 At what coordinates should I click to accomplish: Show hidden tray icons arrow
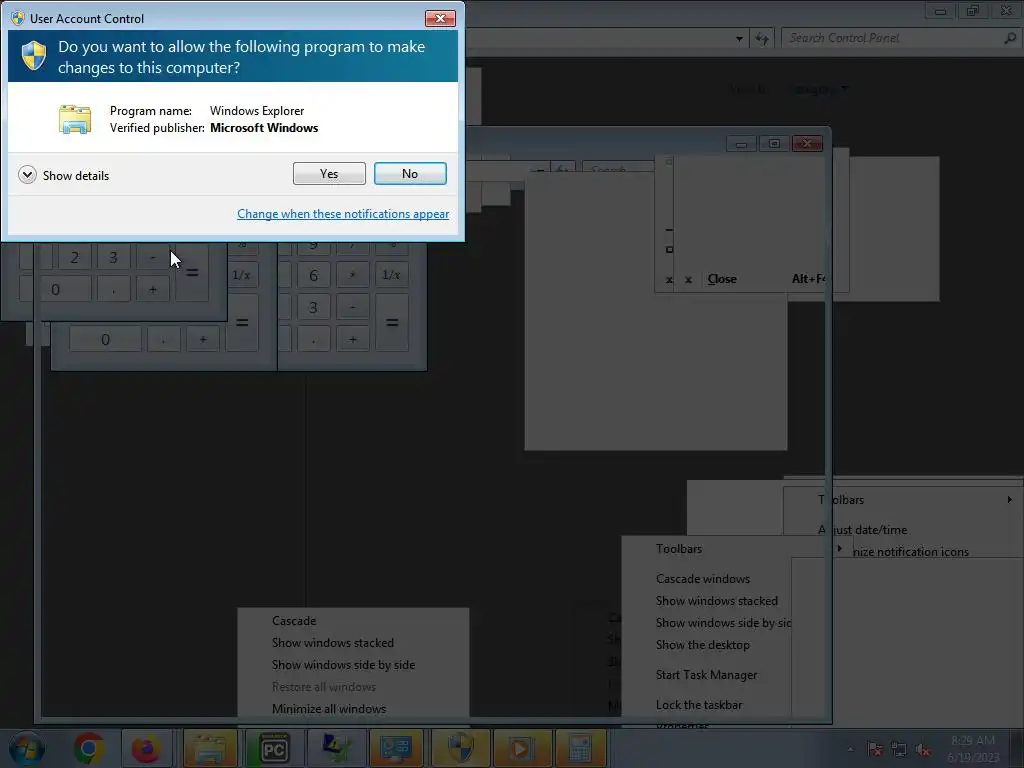coord(850,749)
